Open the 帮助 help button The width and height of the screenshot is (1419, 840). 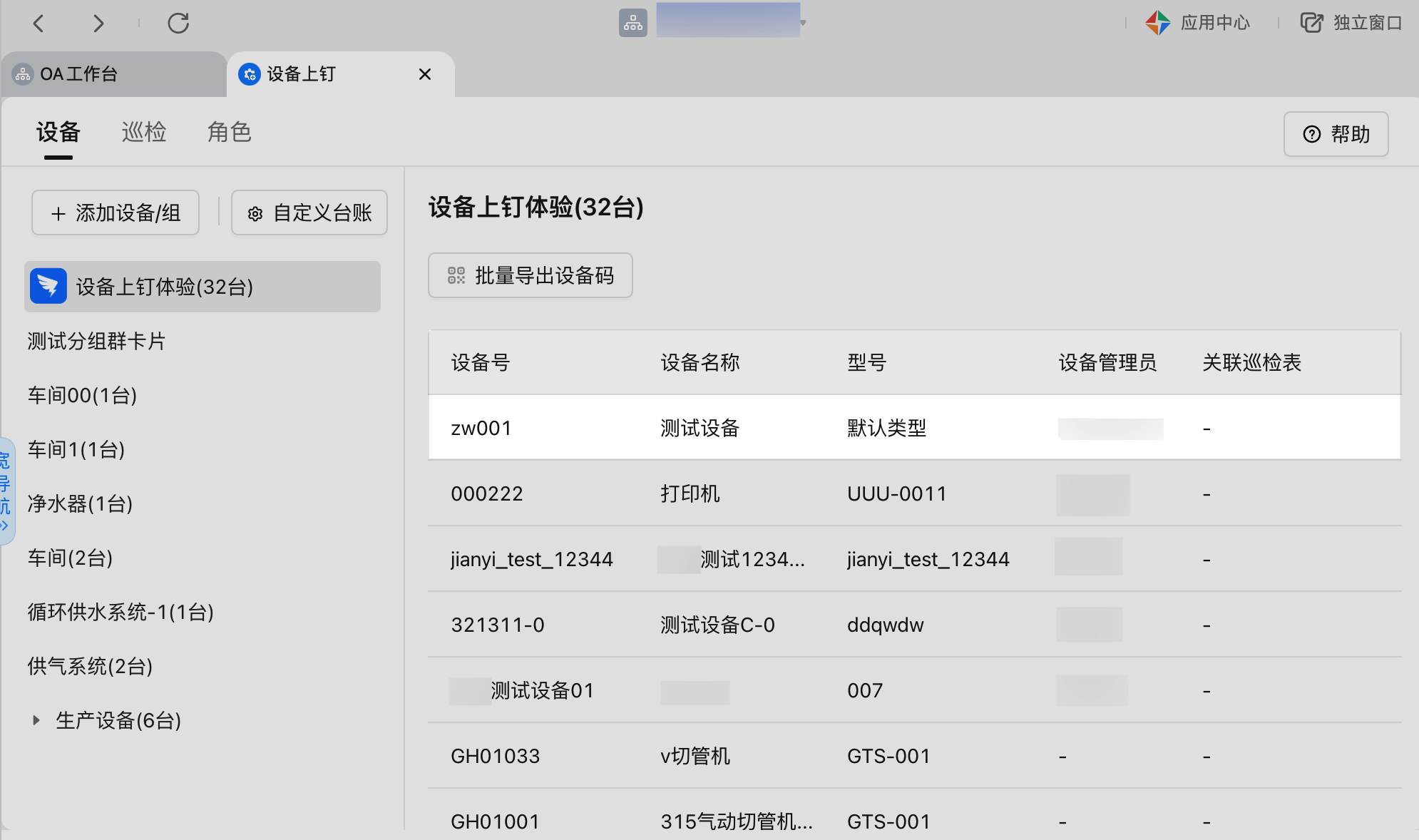pyautogui.click(x=1336, y=134)
